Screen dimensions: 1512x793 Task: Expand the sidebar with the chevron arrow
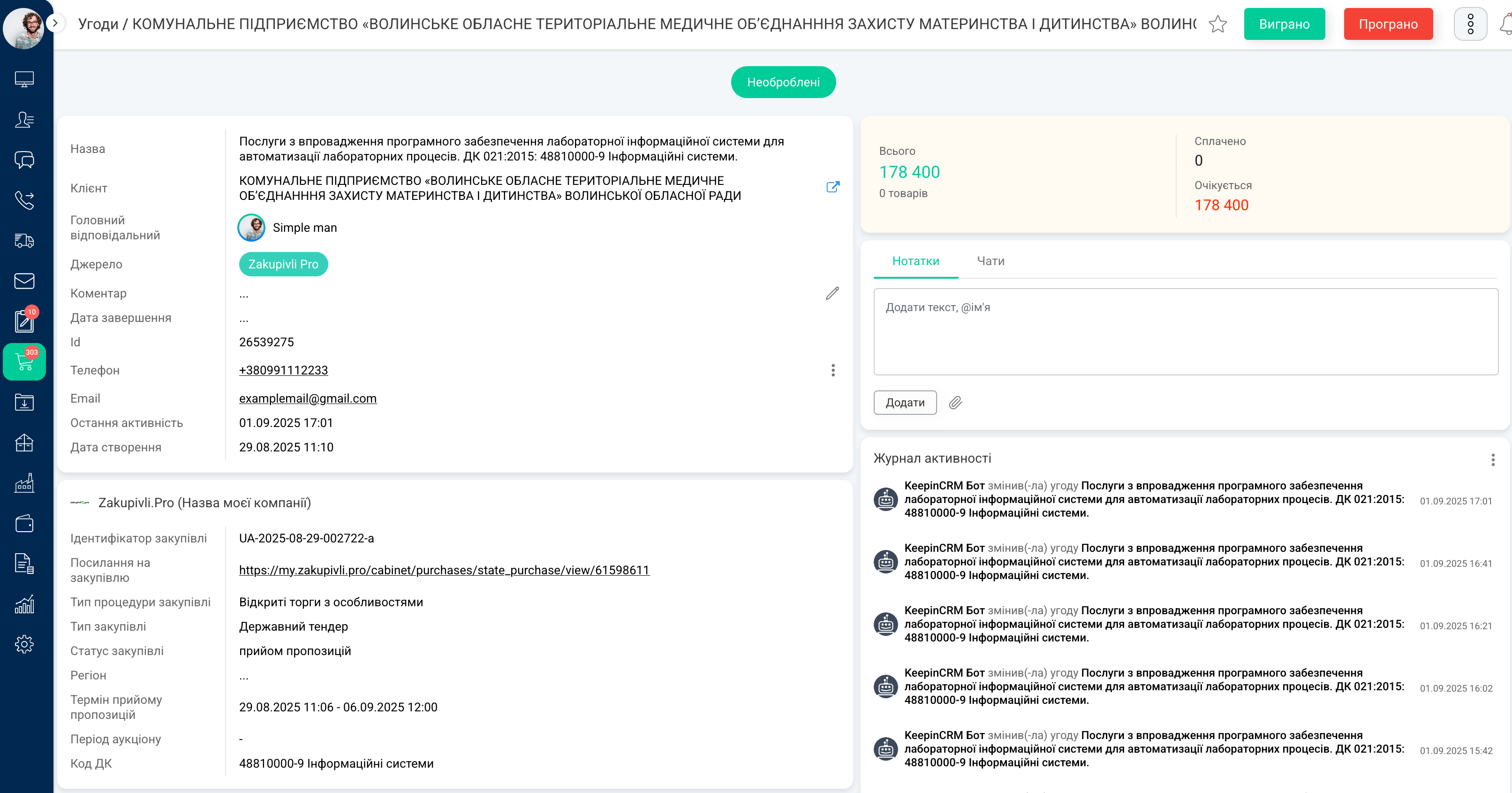coord(55,23)
